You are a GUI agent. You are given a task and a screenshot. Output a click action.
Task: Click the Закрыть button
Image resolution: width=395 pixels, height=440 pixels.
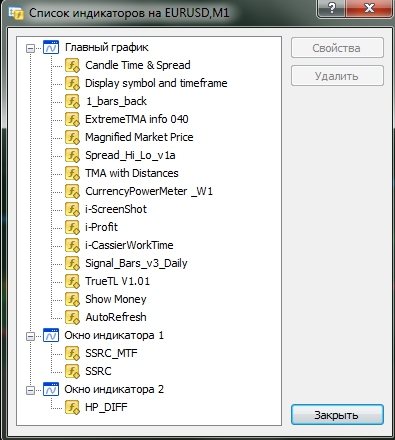(337, 415)
